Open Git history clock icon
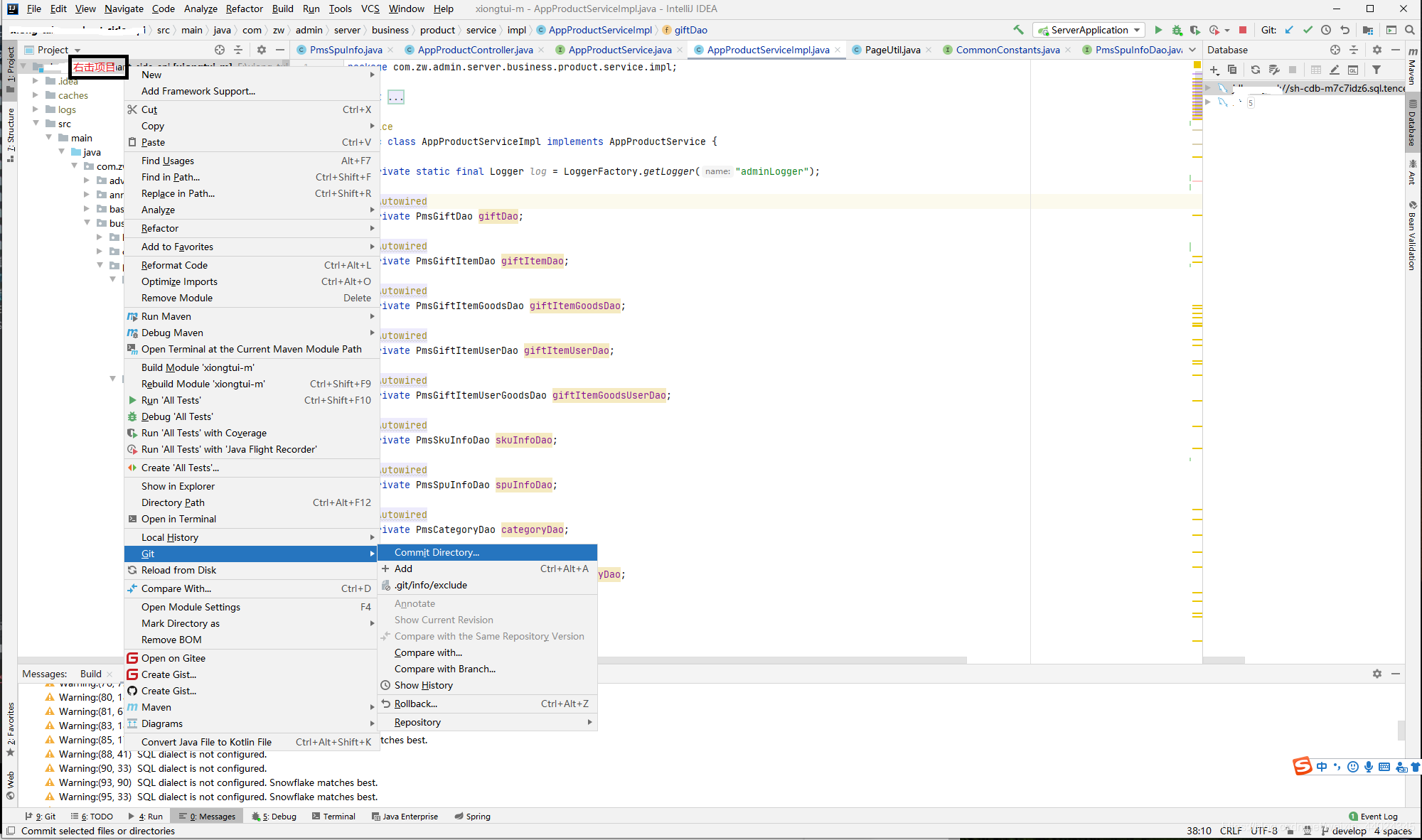Image resolution: width=1422 pixels, height=840 pixels. (1326, 30)
